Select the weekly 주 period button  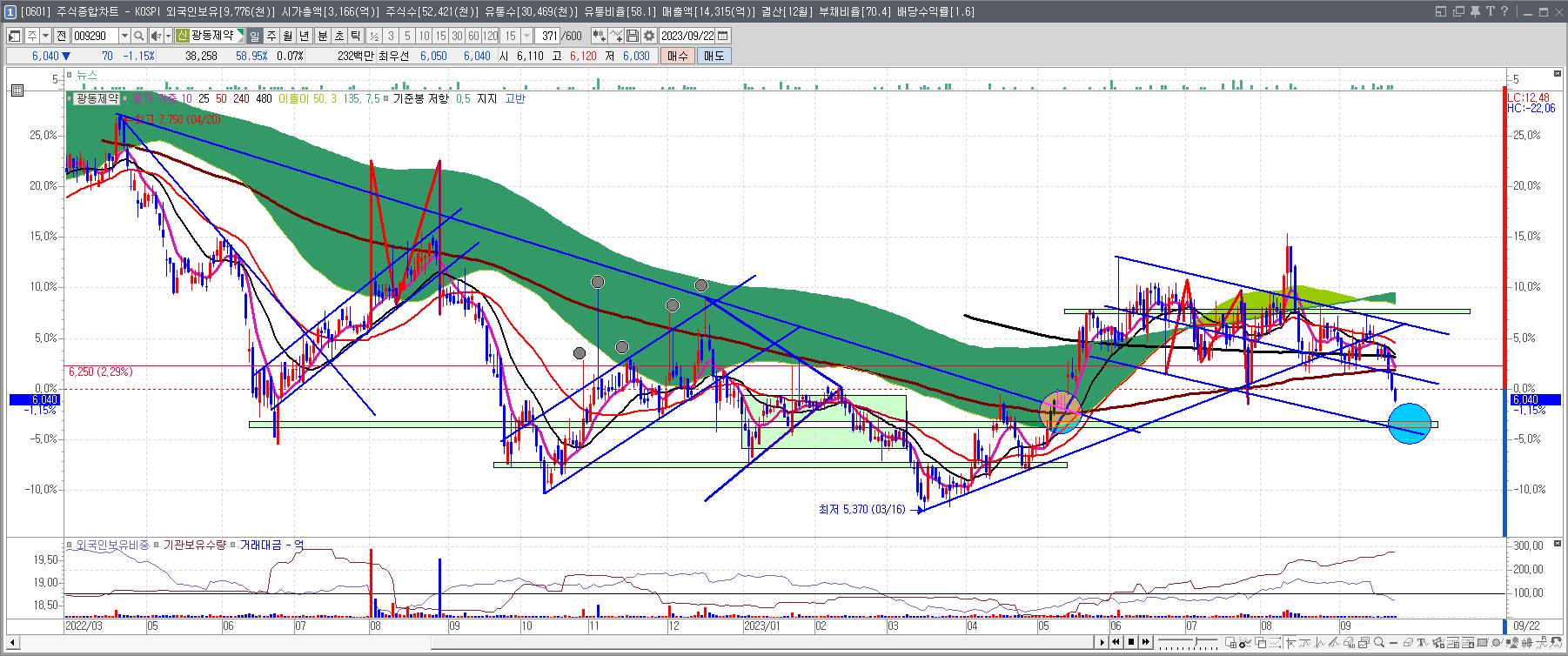point(271,36)
